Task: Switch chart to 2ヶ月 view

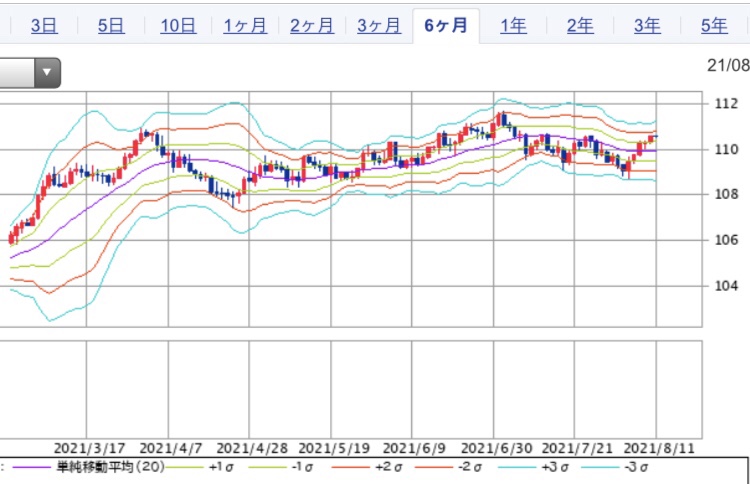Action: (312, 26)
